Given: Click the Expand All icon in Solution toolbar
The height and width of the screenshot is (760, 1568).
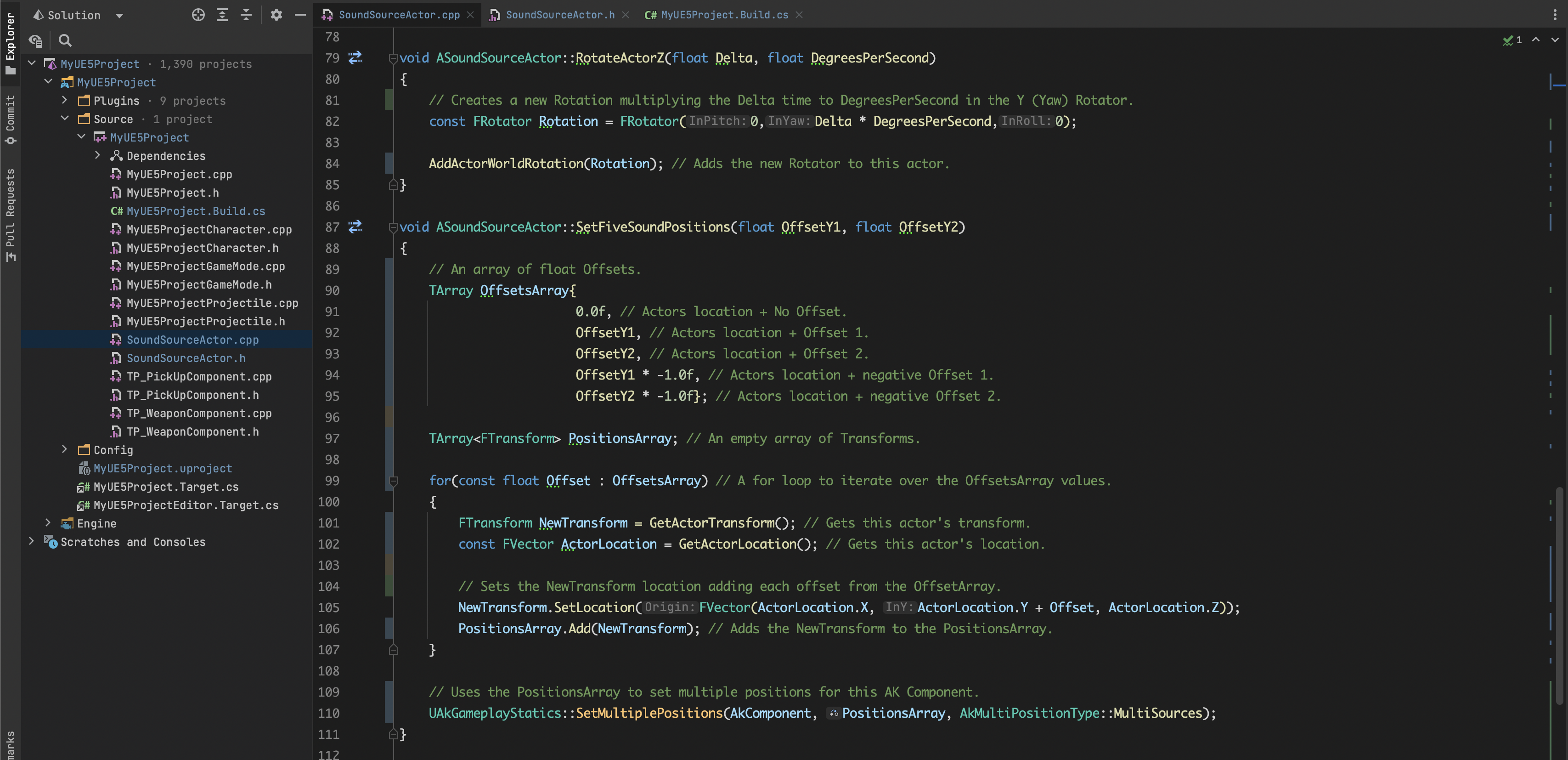Looking at the screenshot, I should click(222, 15).
